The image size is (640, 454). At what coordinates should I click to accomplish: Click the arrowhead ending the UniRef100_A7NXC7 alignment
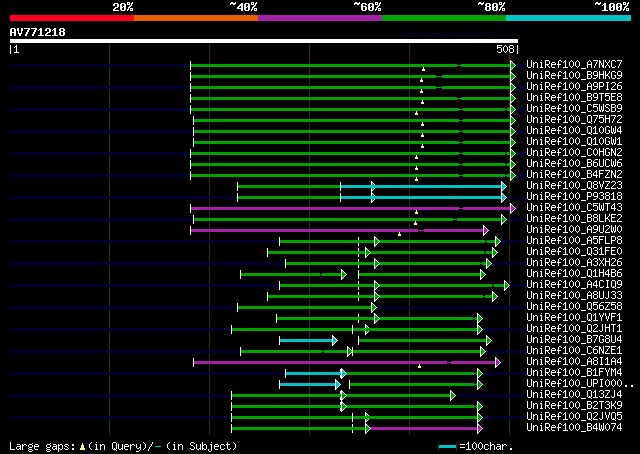(x=513, y=65)
